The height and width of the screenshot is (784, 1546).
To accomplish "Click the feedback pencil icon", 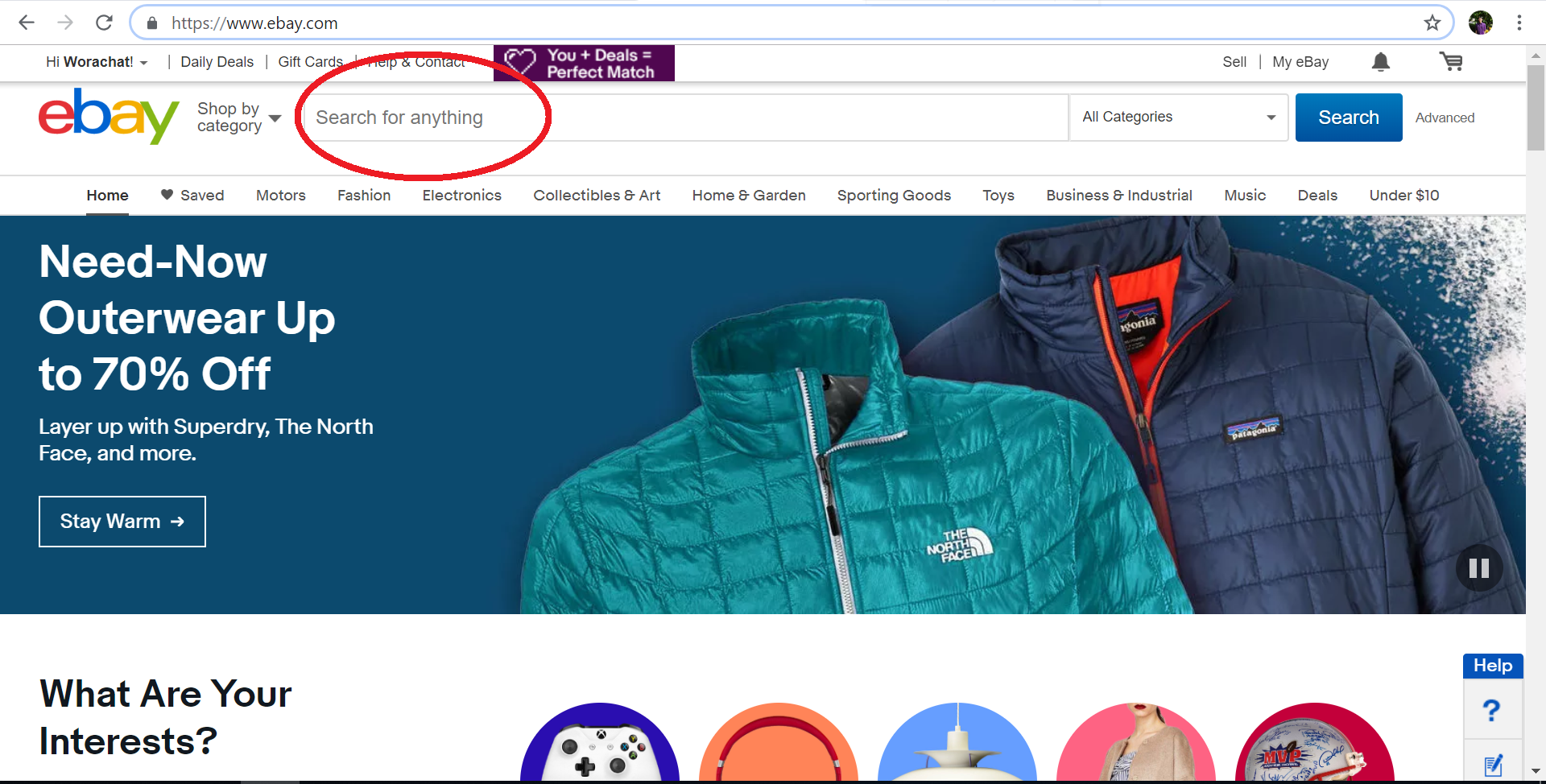I will [x=1493, y=765].
